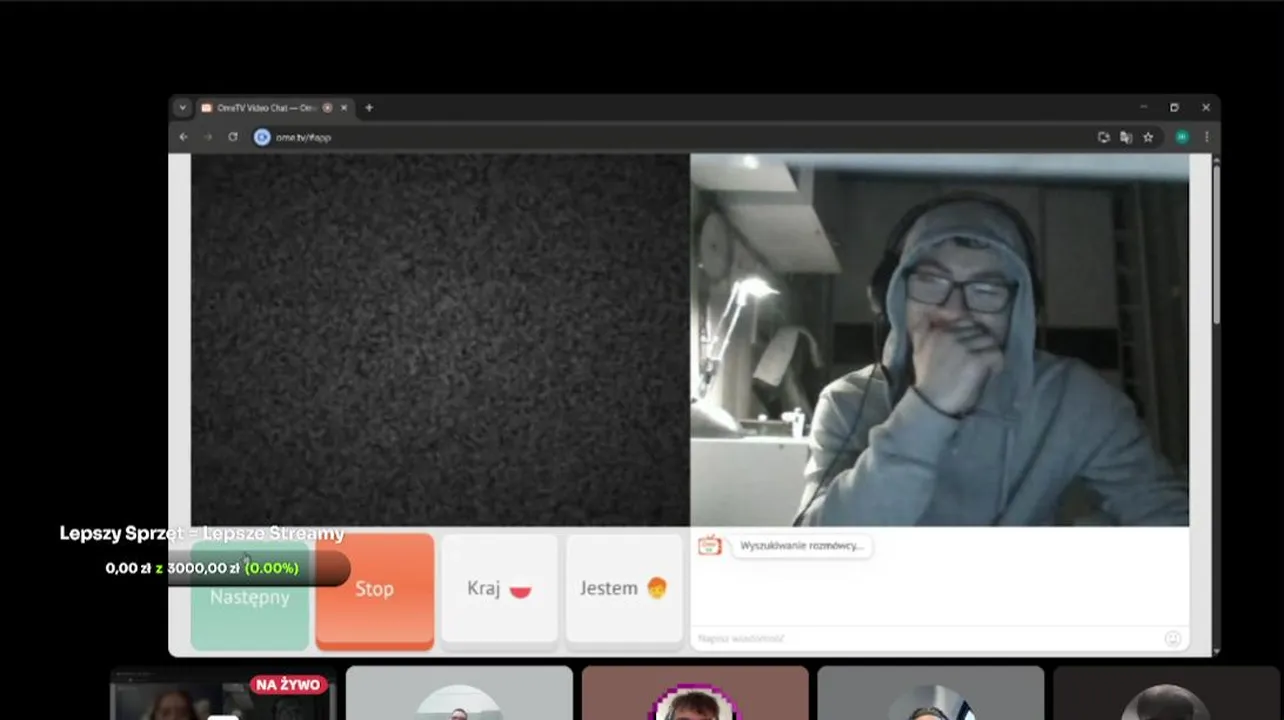Screen dimensions: 1284x720
Task: Open the tab search chevron
Action: pos(182,107)
